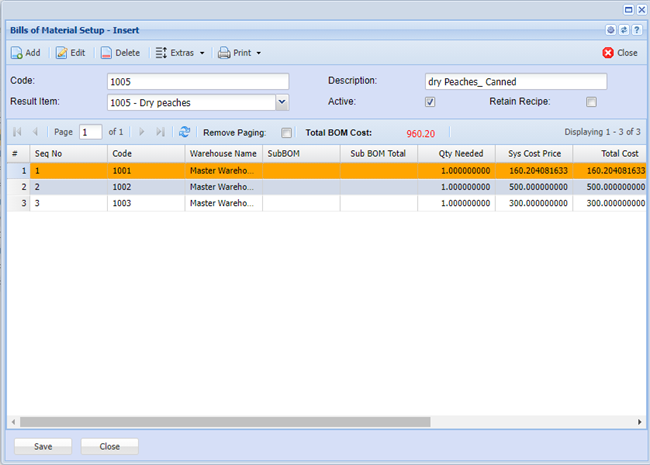
Task: Expand the Result Item dropdown
Action: 281,102
